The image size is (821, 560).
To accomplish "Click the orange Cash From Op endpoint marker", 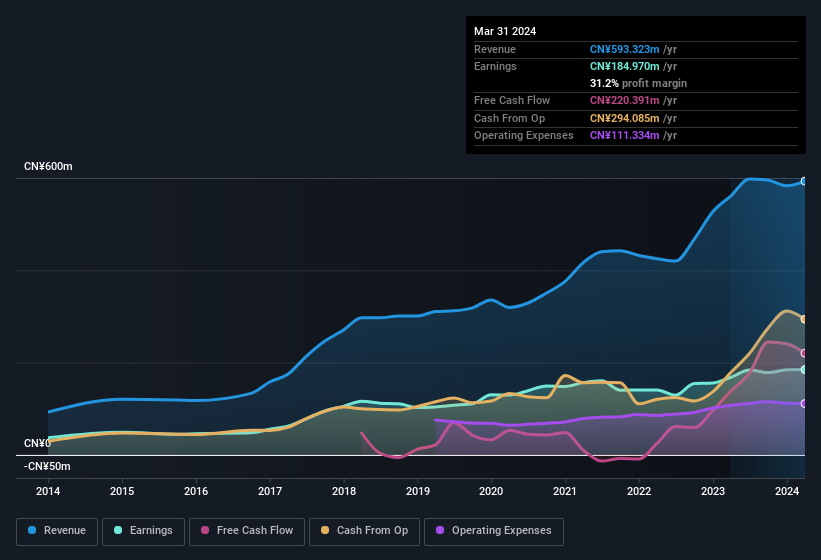I will pos(803,319).
